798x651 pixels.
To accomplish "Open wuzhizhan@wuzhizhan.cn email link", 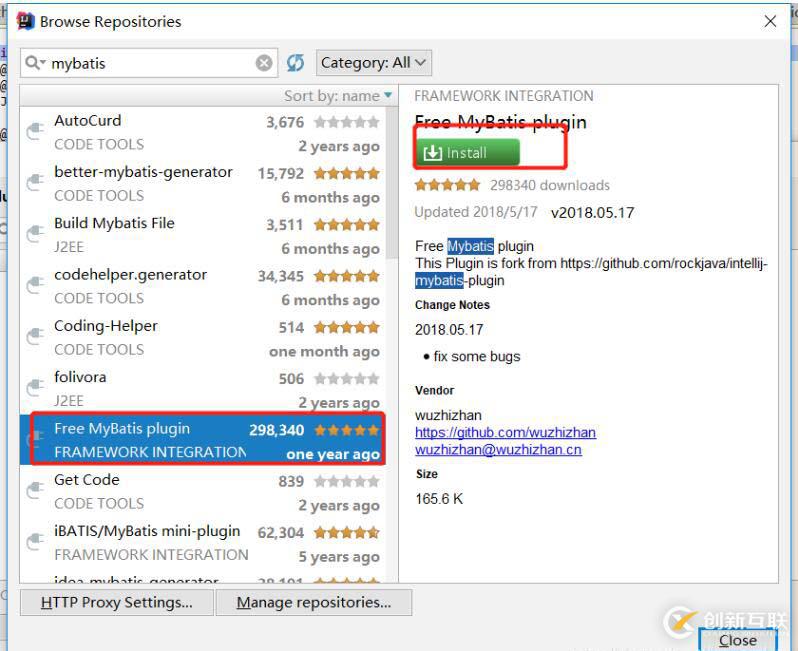I will (x=498, y=449).
